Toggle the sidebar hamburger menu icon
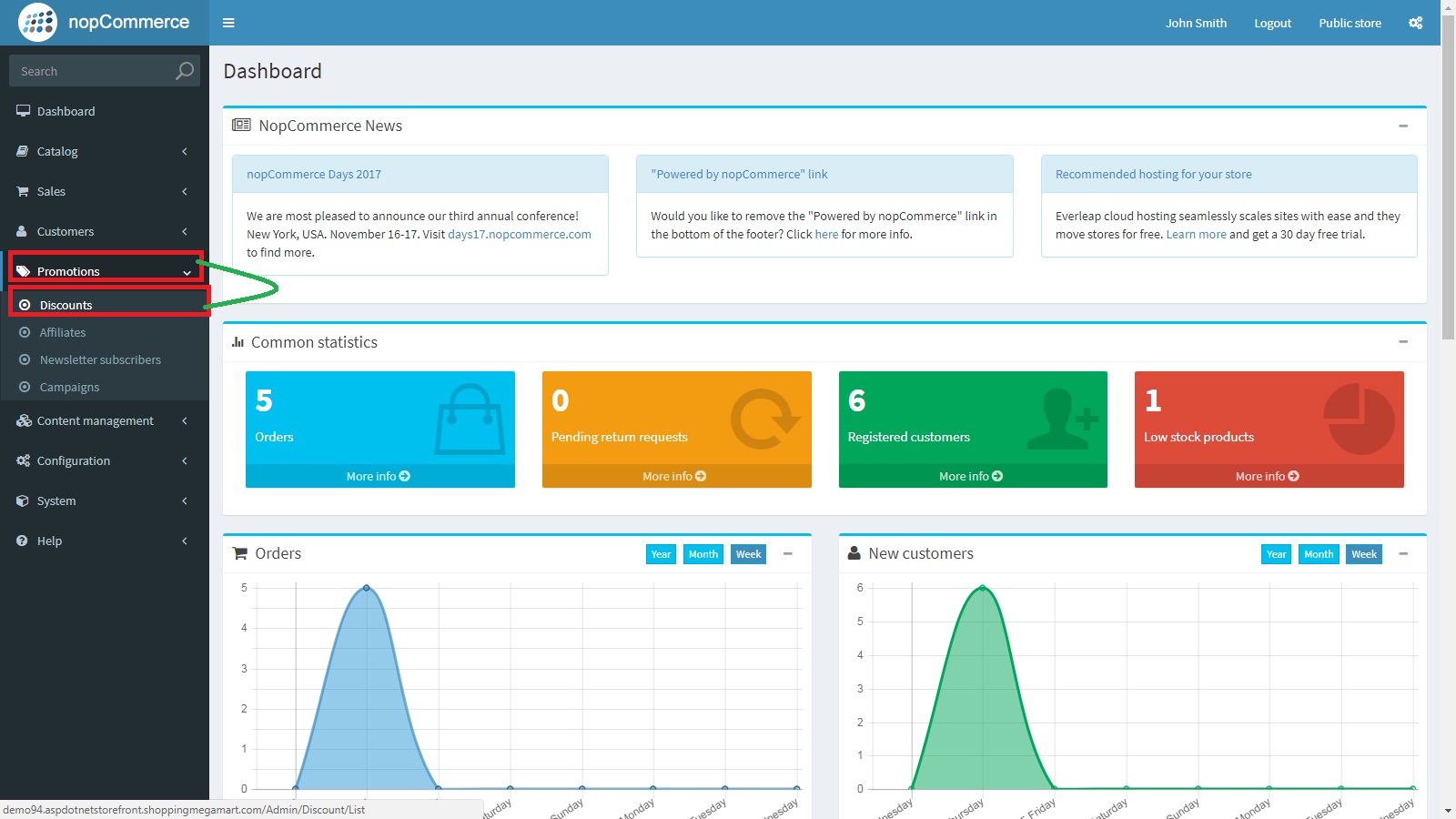1456x819 pixels. [228, 23]
